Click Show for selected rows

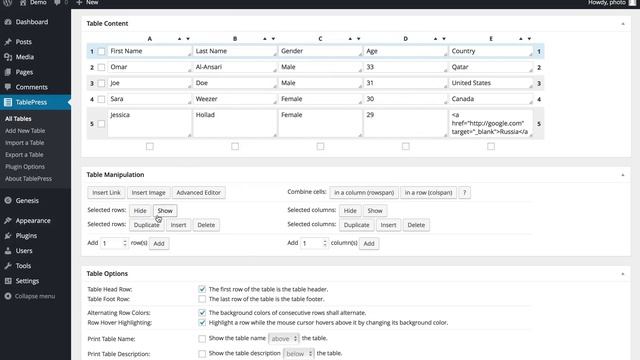pyautogui.click(x=165, y=211)
